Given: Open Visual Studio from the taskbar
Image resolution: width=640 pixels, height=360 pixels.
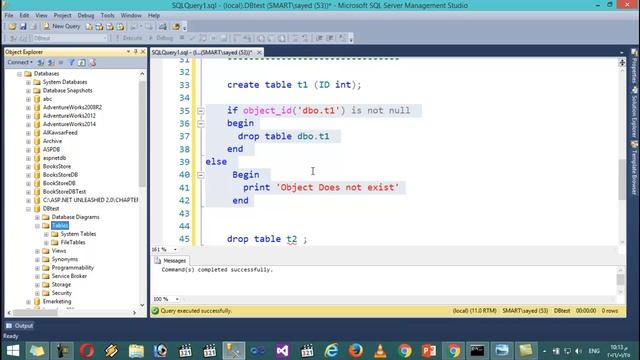Looking at the screenshot, I should (282, 351).
